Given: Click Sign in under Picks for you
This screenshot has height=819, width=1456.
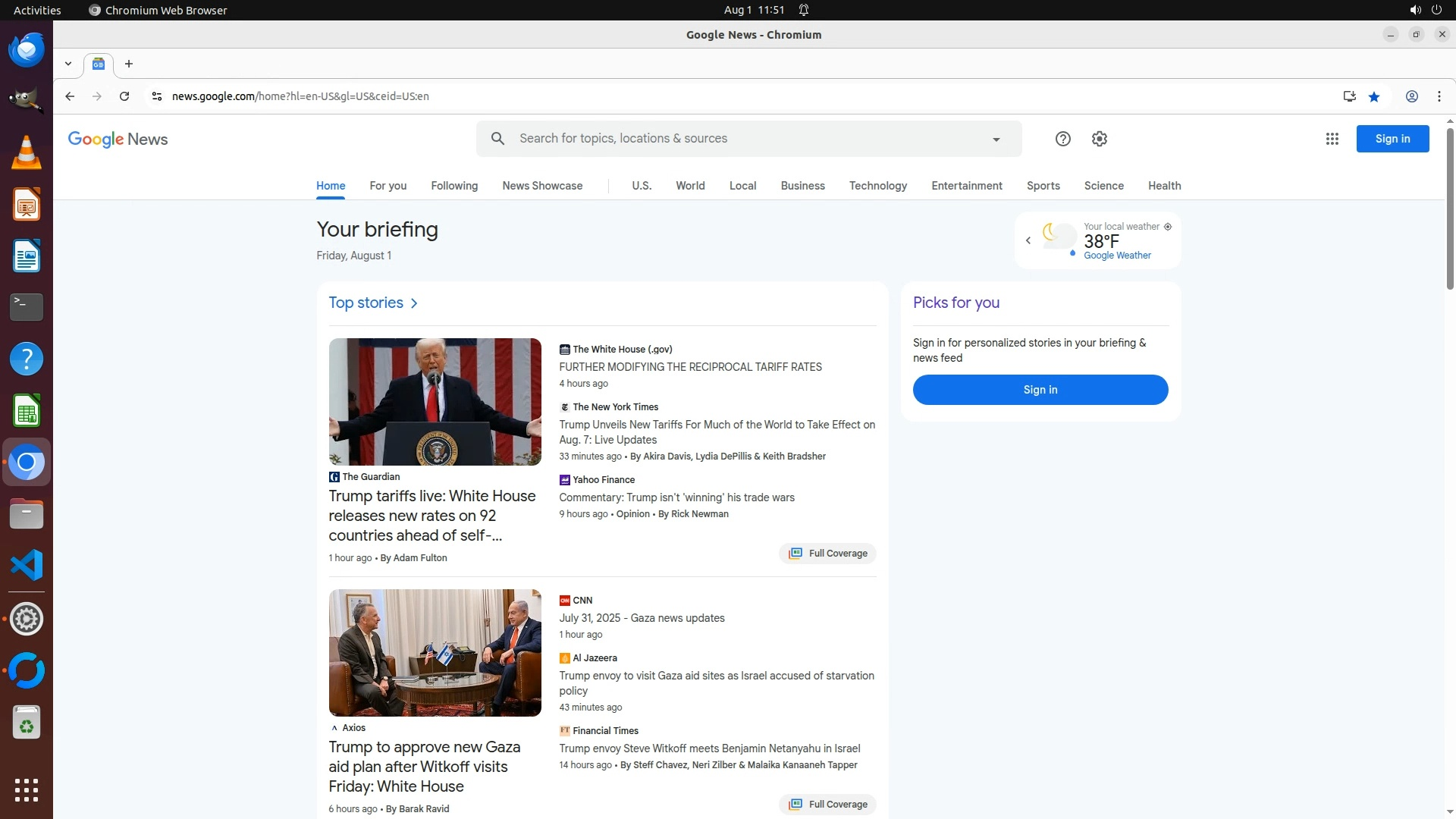Looking at the screenshot, I should click(1040, 390).
